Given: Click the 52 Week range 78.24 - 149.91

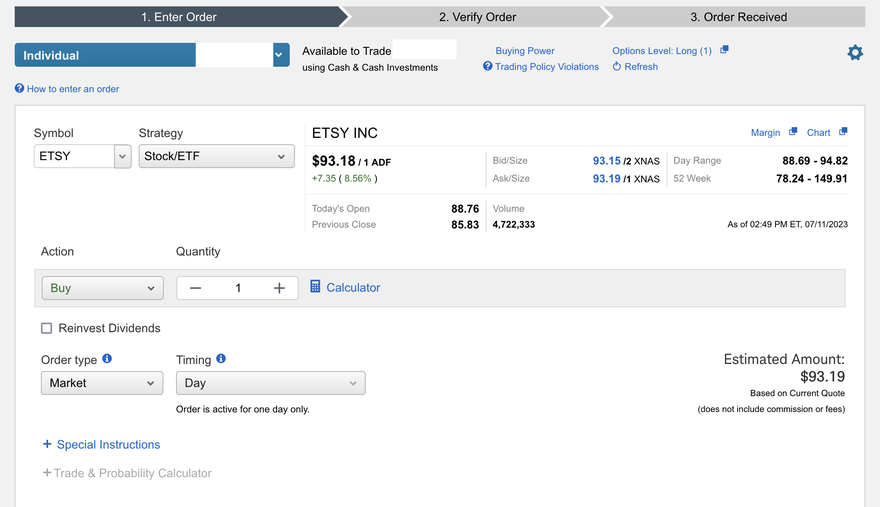Looking at the screenshot, I should click(812, 179).
